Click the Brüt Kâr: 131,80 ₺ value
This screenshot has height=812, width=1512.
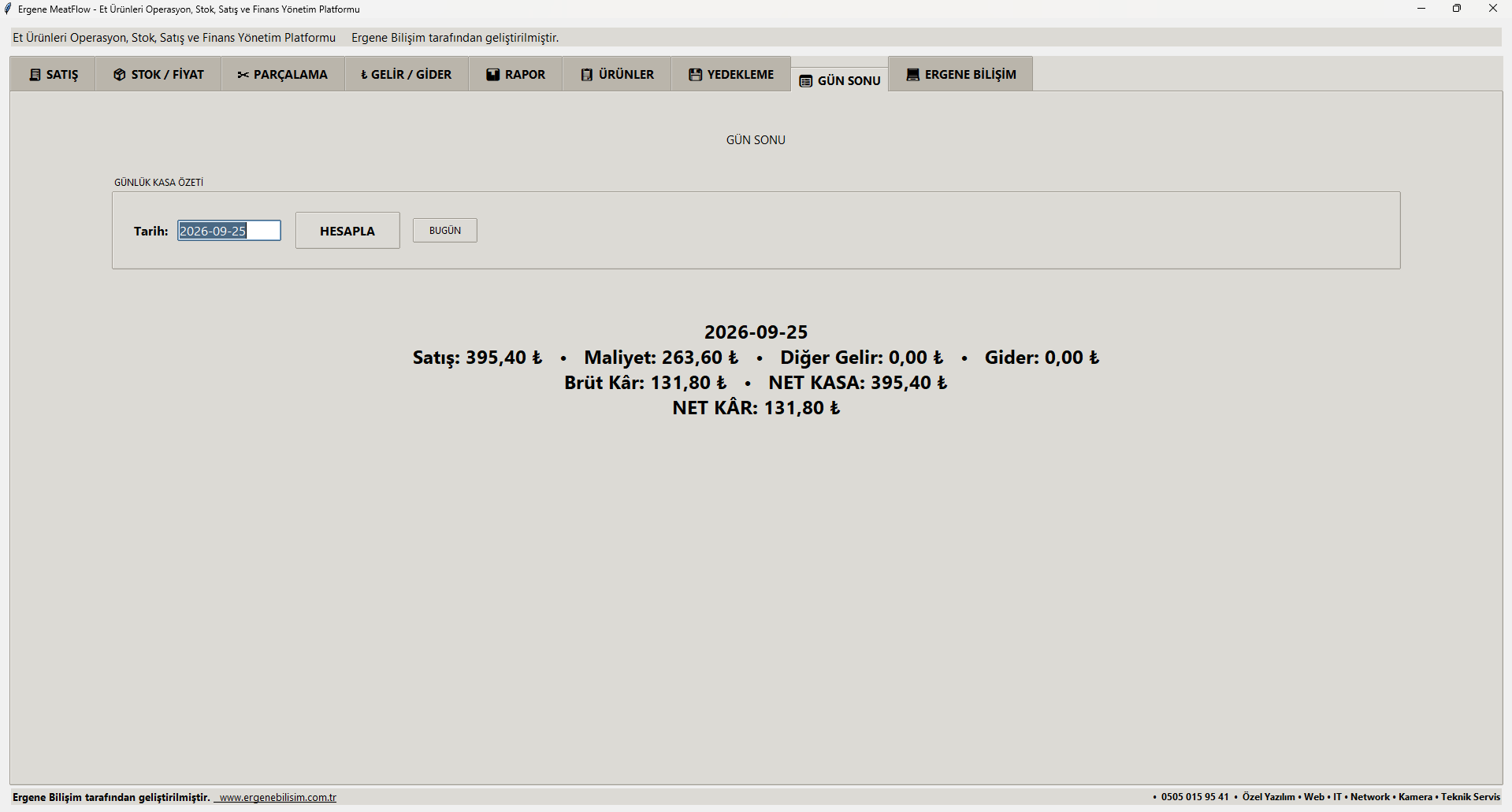645,383
